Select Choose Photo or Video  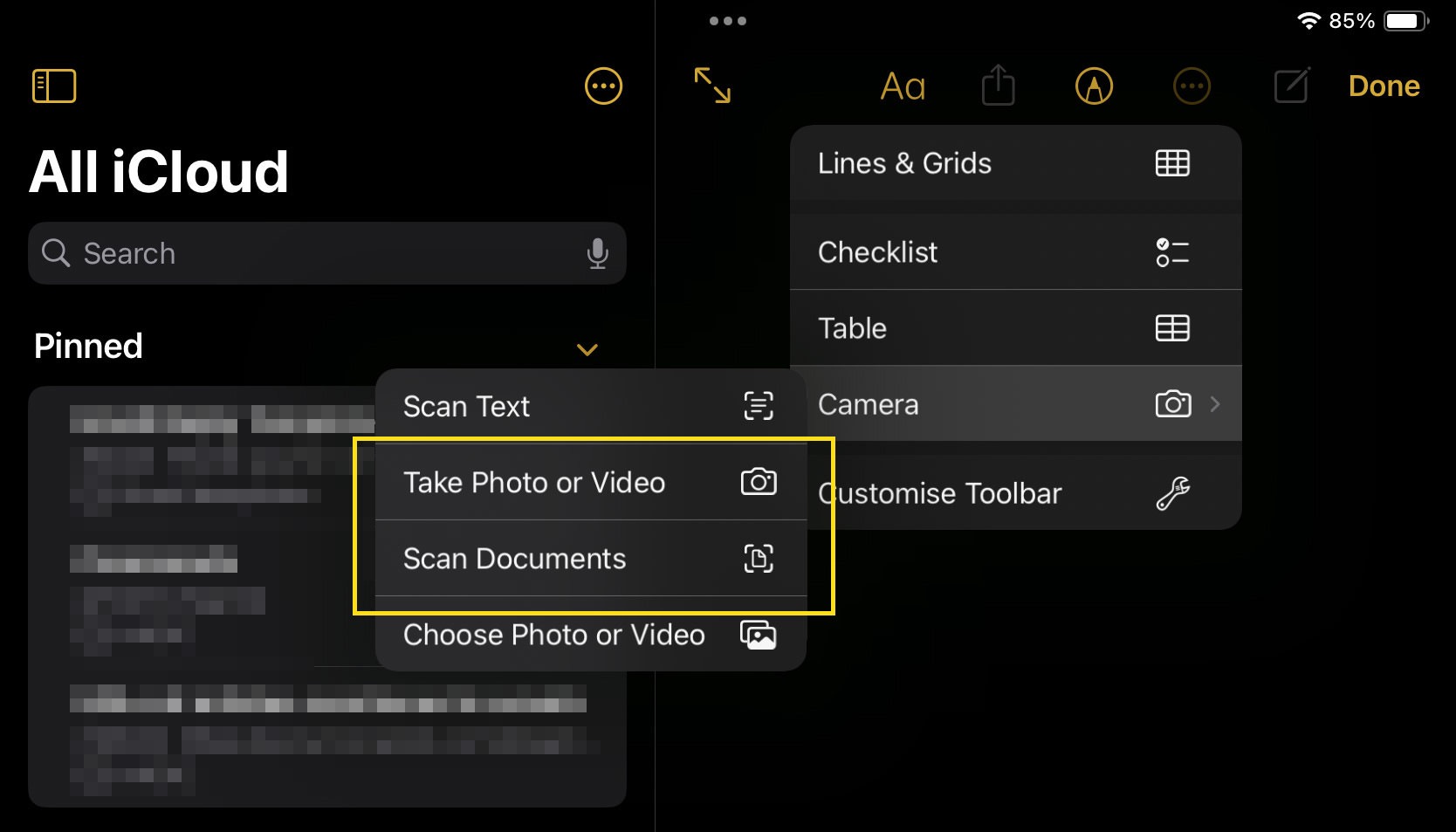coord(591,635)
